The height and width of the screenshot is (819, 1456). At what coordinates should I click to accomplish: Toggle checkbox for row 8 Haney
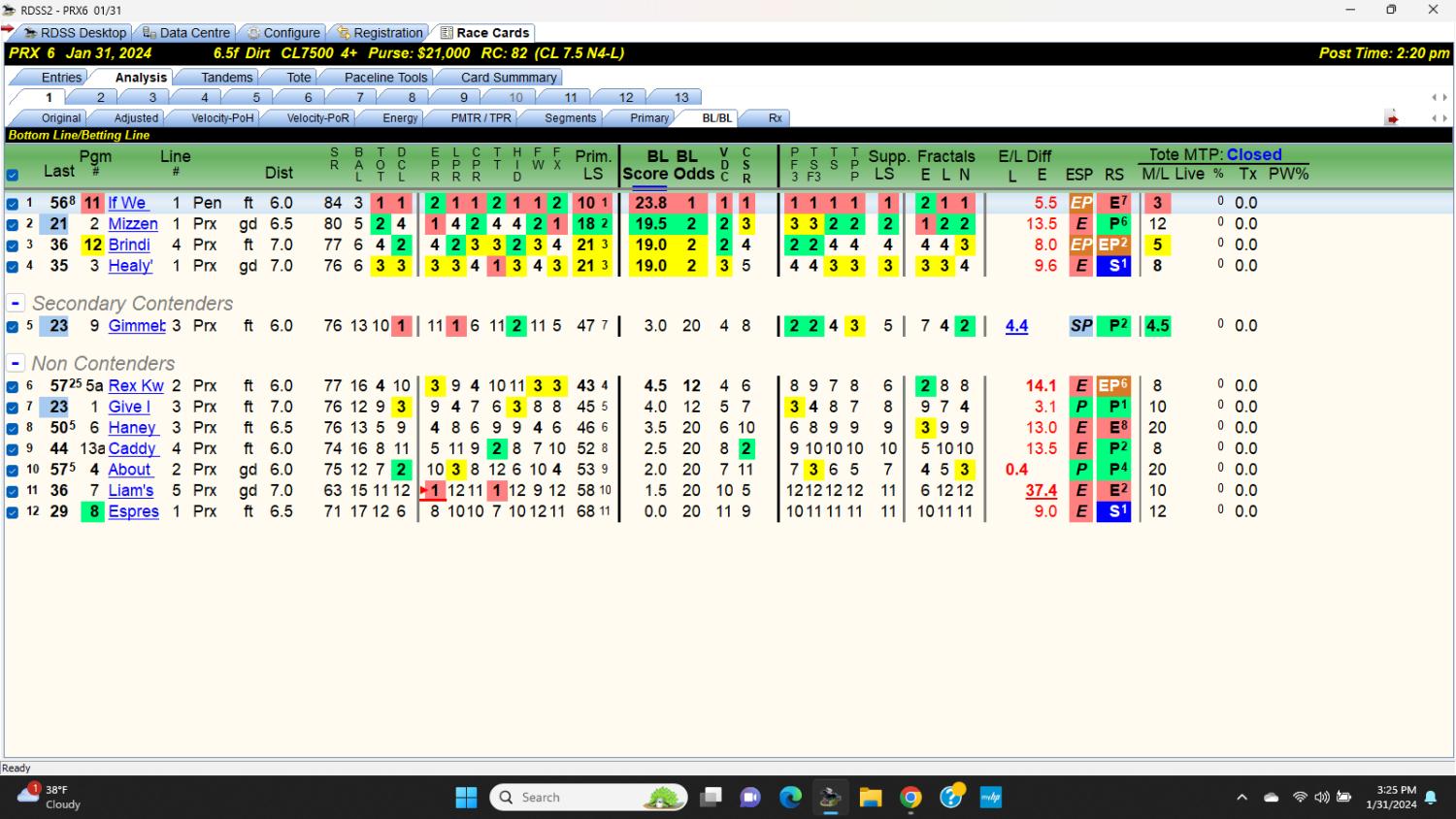(13, 428)
